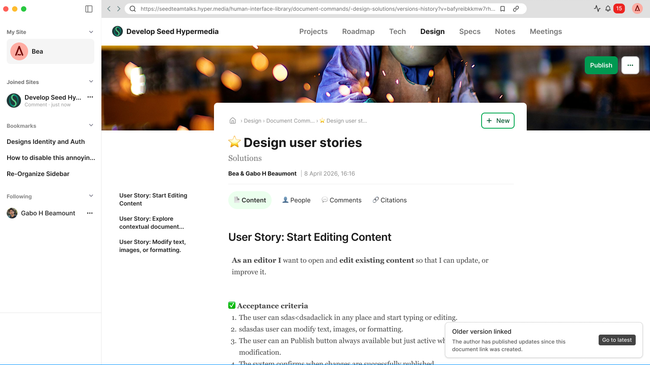Click Go to latest button

[x=617, y=340]
